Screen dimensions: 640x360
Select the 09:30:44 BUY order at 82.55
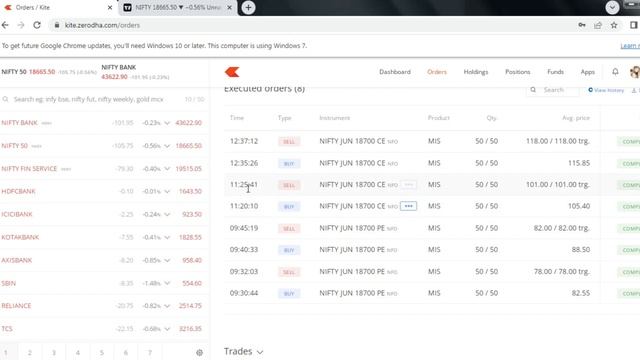tap(432, 293)
